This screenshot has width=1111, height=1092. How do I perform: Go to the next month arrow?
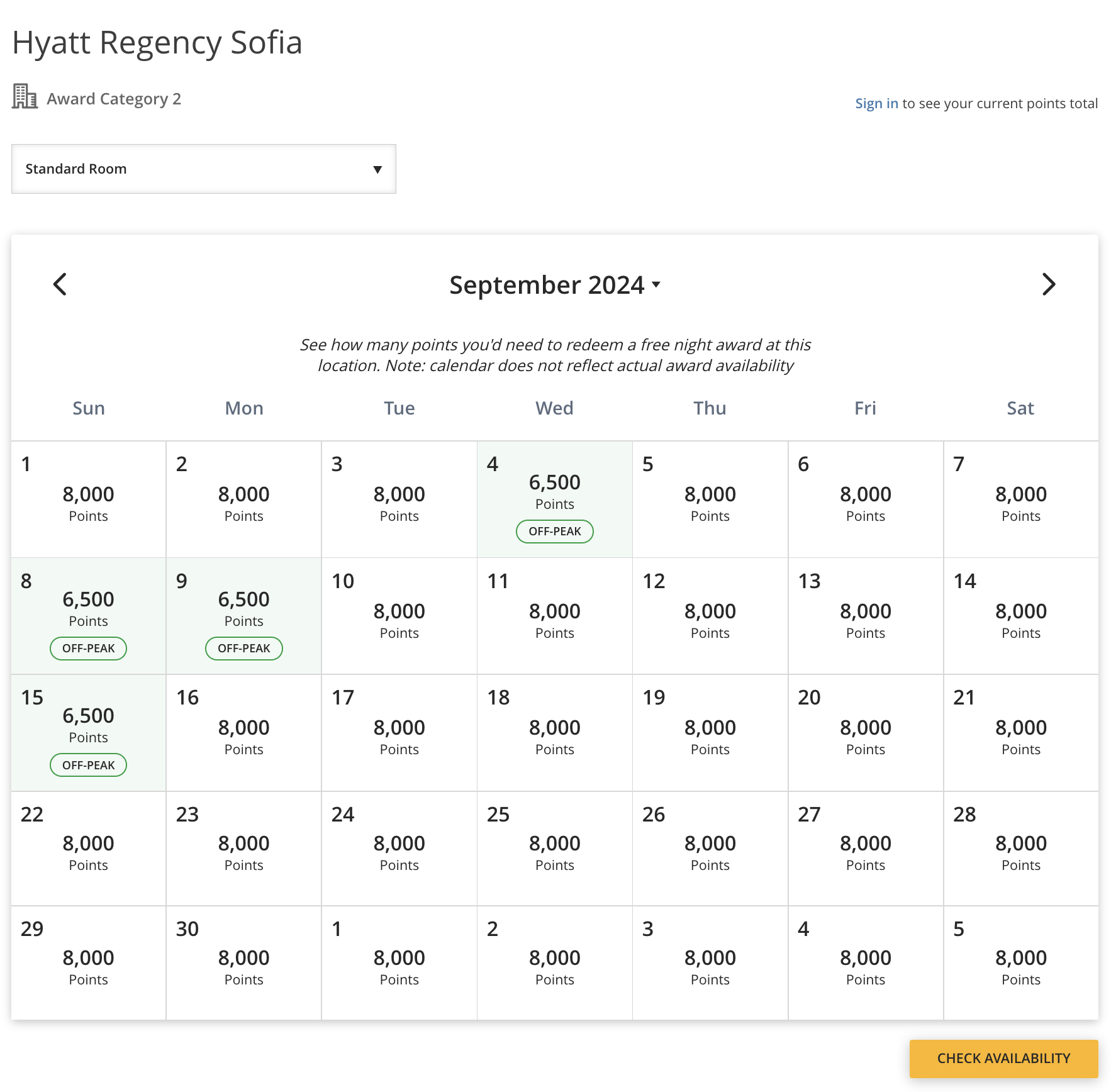click(1049, 284)
